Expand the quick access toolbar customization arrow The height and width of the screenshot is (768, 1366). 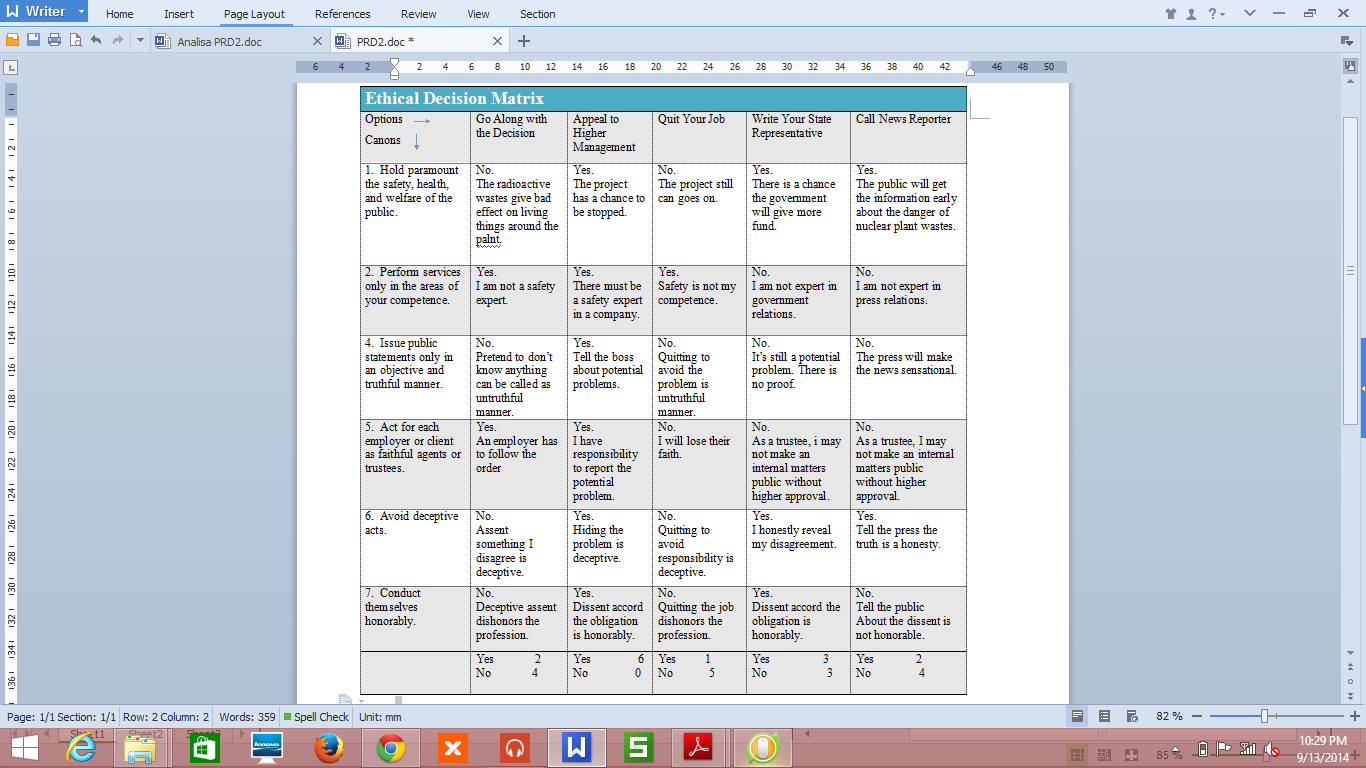(x=139, y=40)
